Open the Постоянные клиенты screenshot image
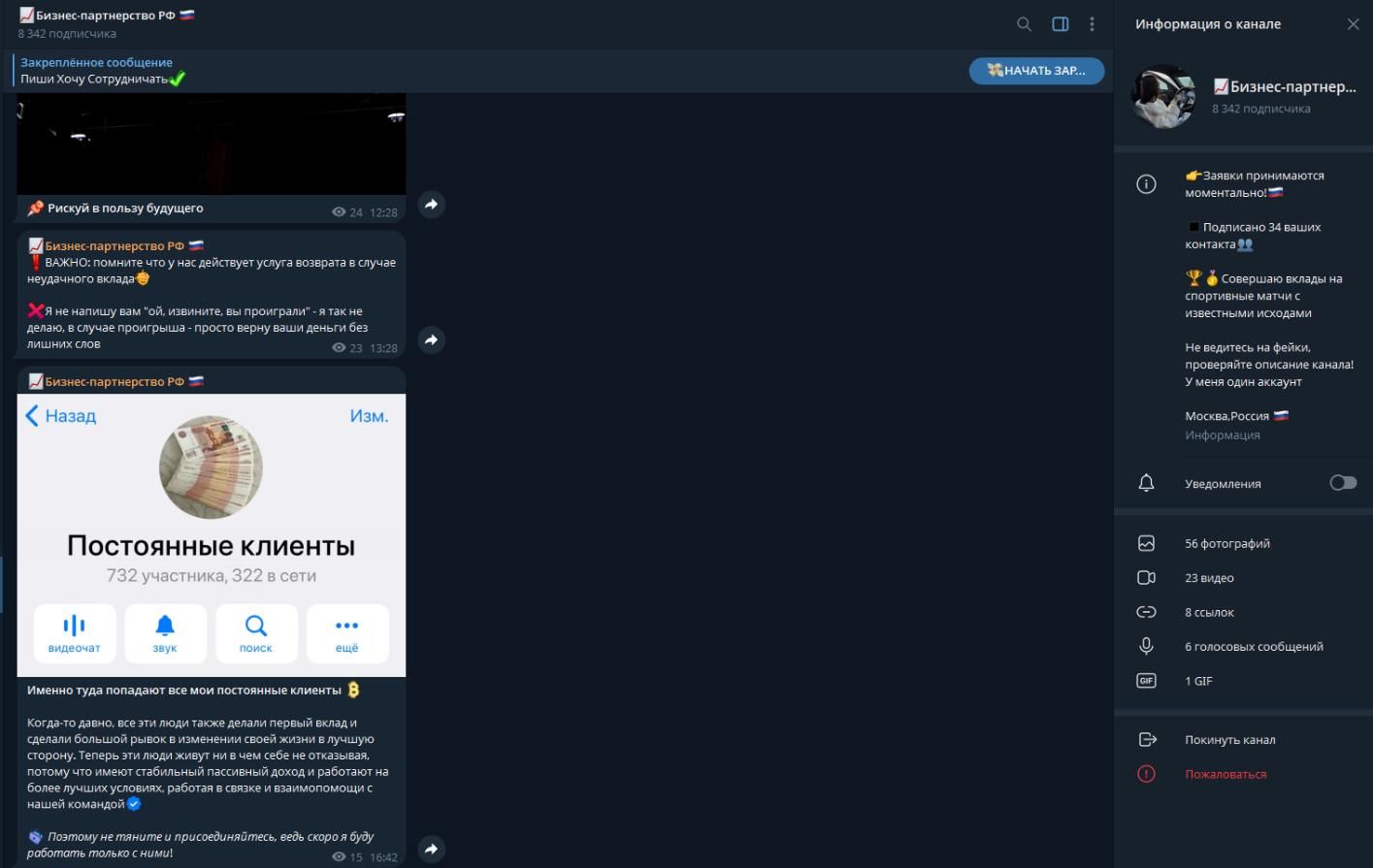 (x=211, y=534)
